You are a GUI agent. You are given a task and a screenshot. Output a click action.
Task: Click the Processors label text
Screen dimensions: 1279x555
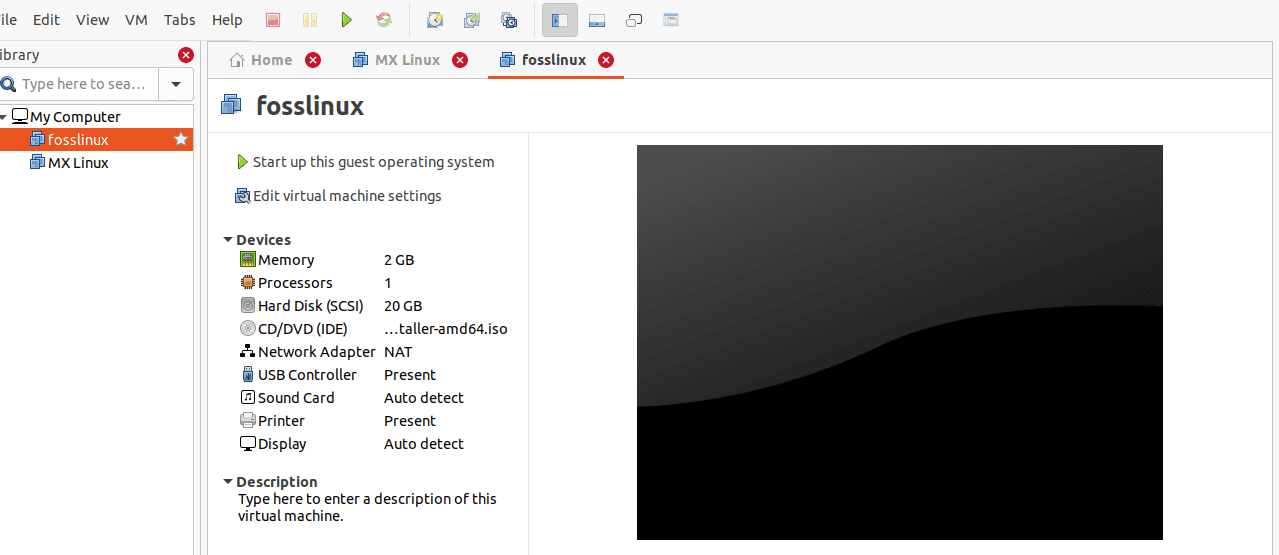point(295,283)
